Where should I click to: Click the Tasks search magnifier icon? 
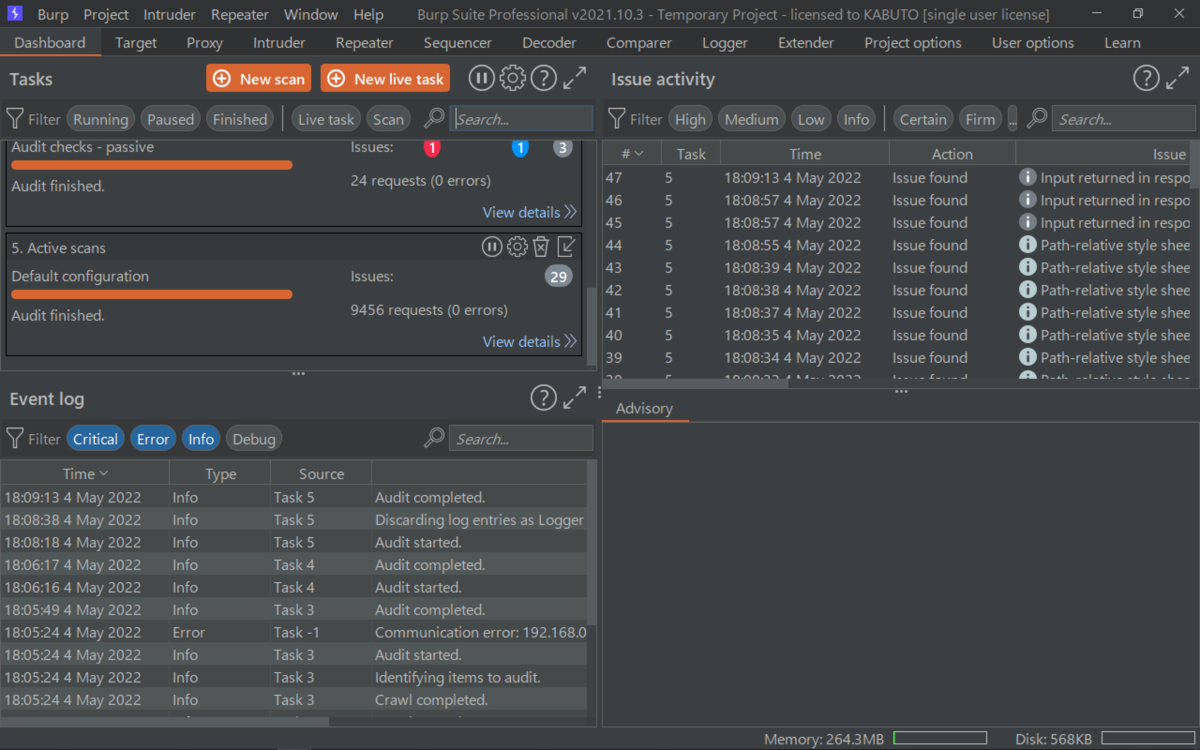434,118
